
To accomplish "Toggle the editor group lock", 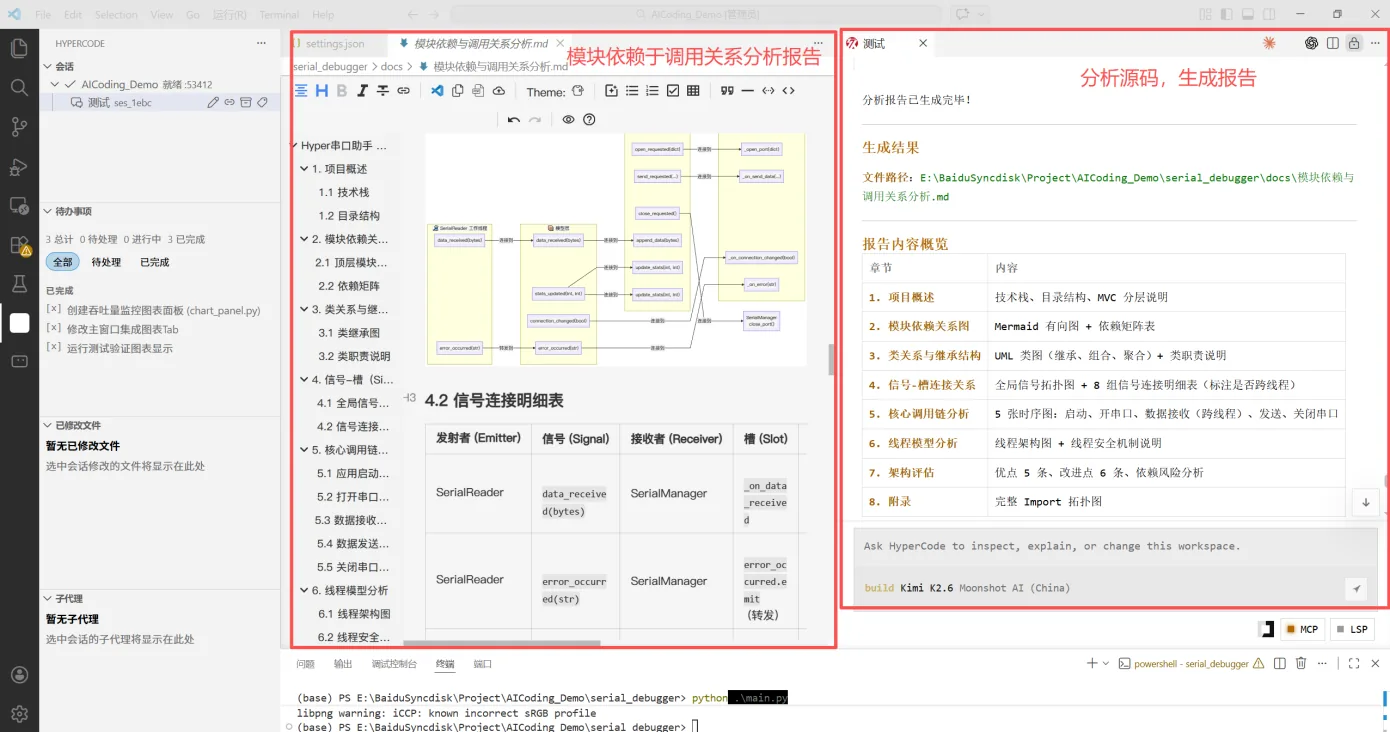I will [1354, 43].
